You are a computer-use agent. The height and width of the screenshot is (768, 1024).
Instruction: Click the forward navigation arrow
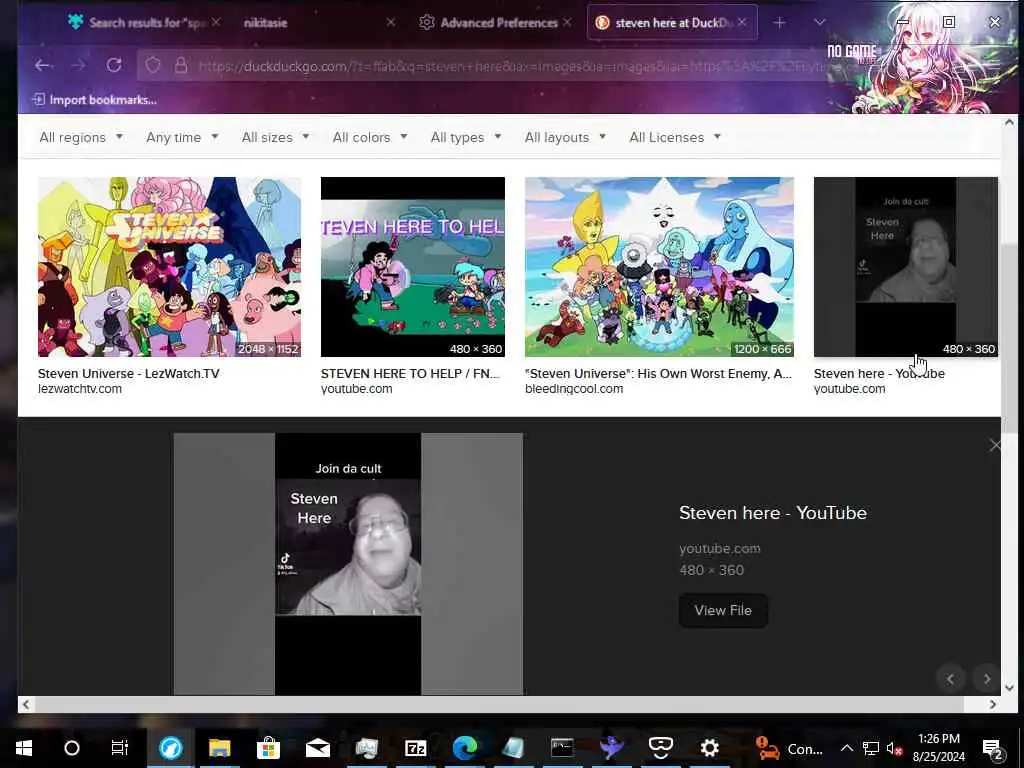coord(78,65)
